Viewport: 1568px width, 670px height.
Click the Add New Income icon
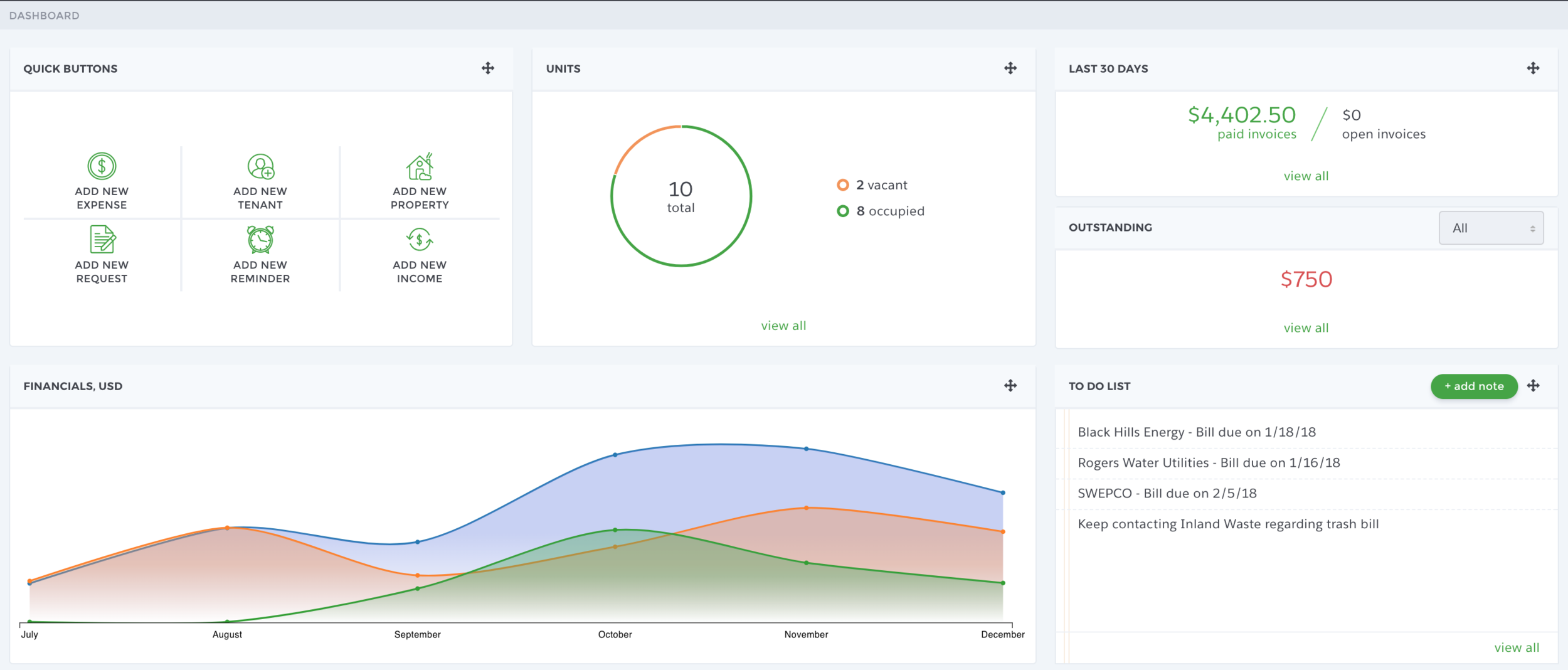420,239
